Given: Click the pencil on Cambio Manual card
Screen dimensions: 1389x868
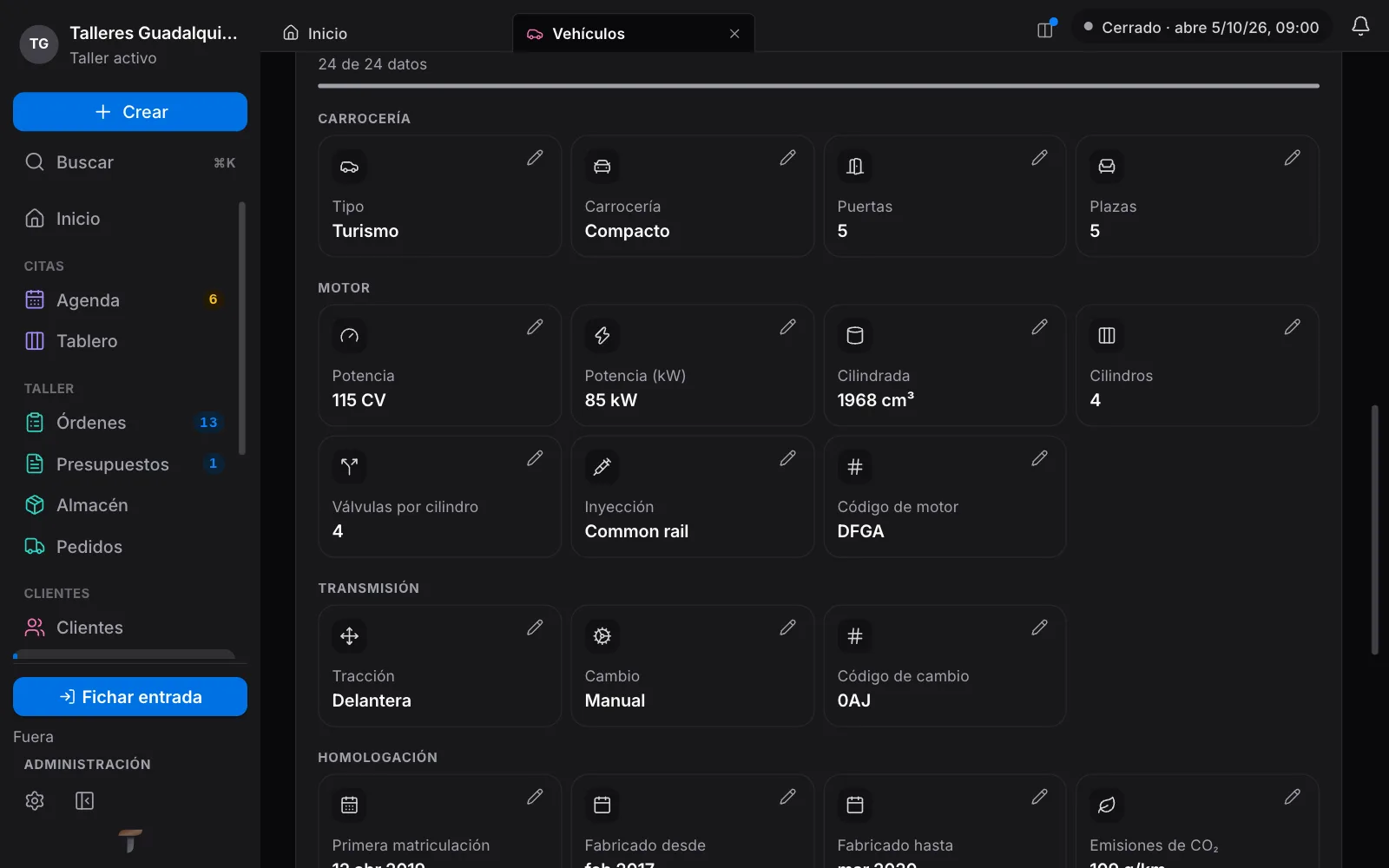Looking at the screenshot, I should (x=787, y=628).
